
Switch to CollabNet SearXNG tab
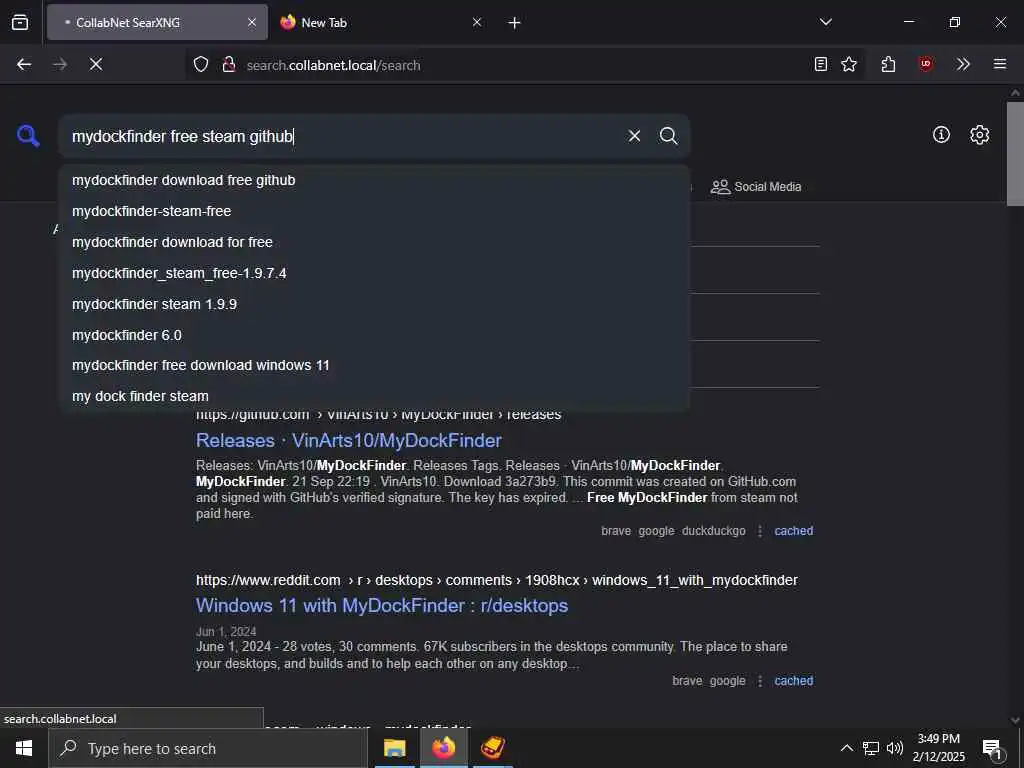pos(157,22)
